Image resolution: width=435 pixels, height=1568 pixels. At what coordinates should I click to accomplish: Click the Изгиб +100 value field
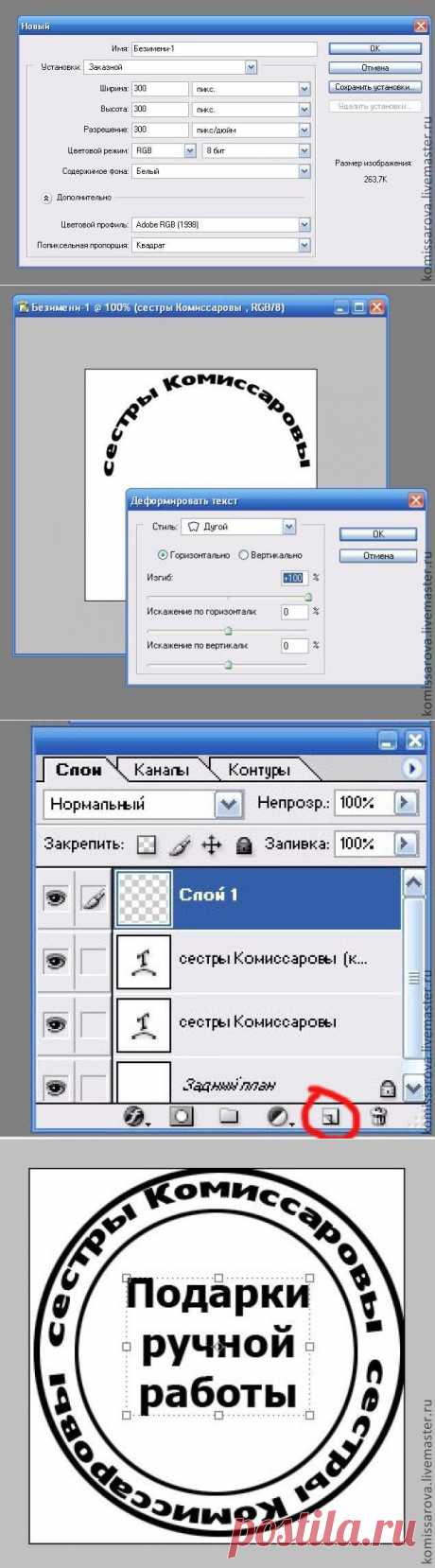tap(294, 578)
